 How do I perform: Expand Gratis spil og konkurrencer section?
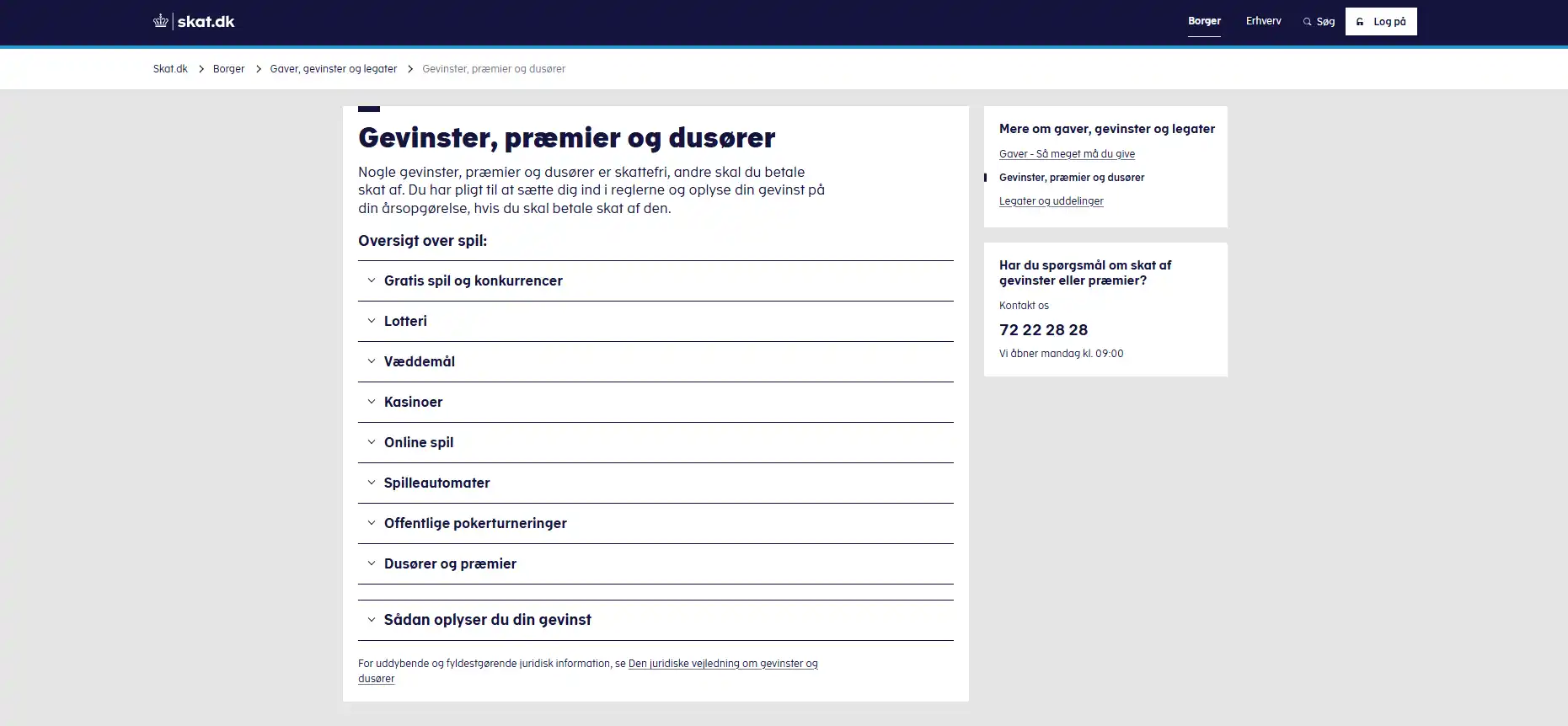pos(656,280)
